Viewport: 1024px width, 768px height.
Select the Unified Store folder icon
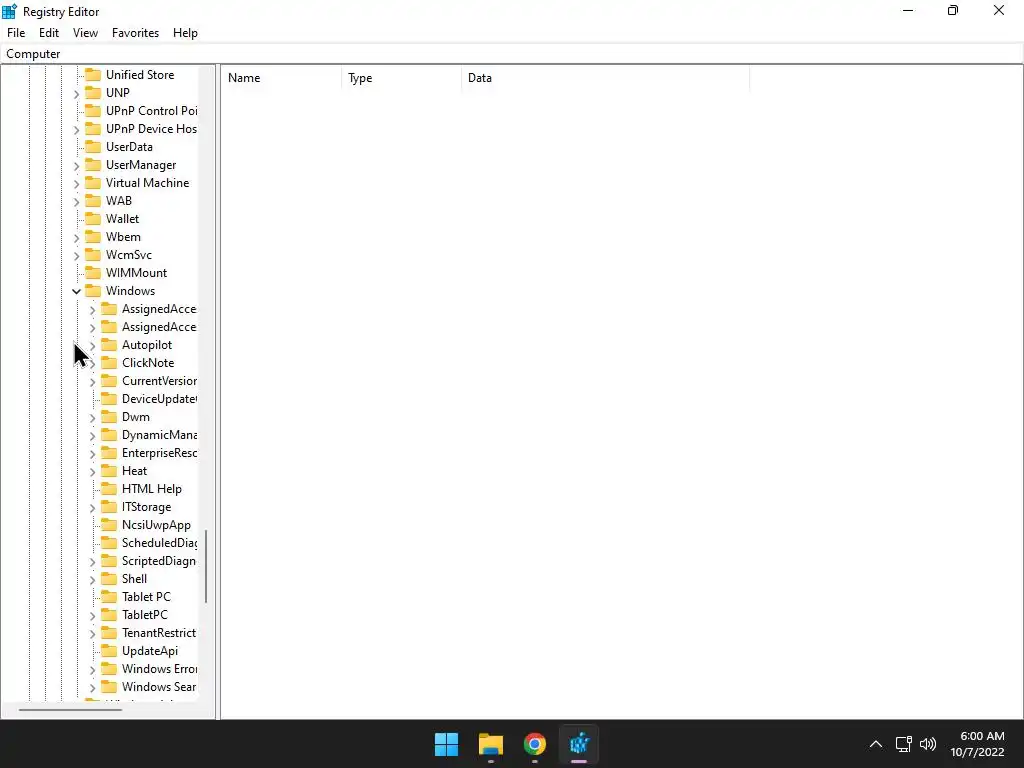93,74
